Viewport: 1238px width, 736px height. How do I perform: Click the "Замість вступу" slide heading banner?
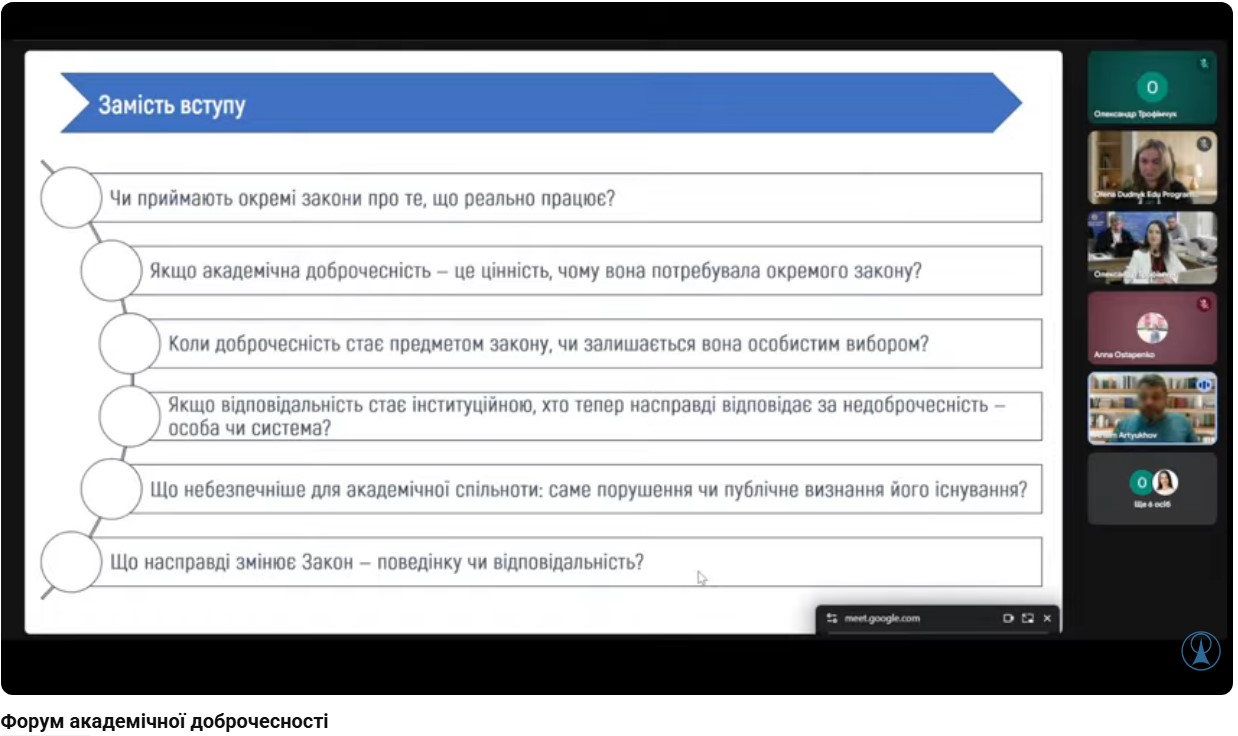540,104
